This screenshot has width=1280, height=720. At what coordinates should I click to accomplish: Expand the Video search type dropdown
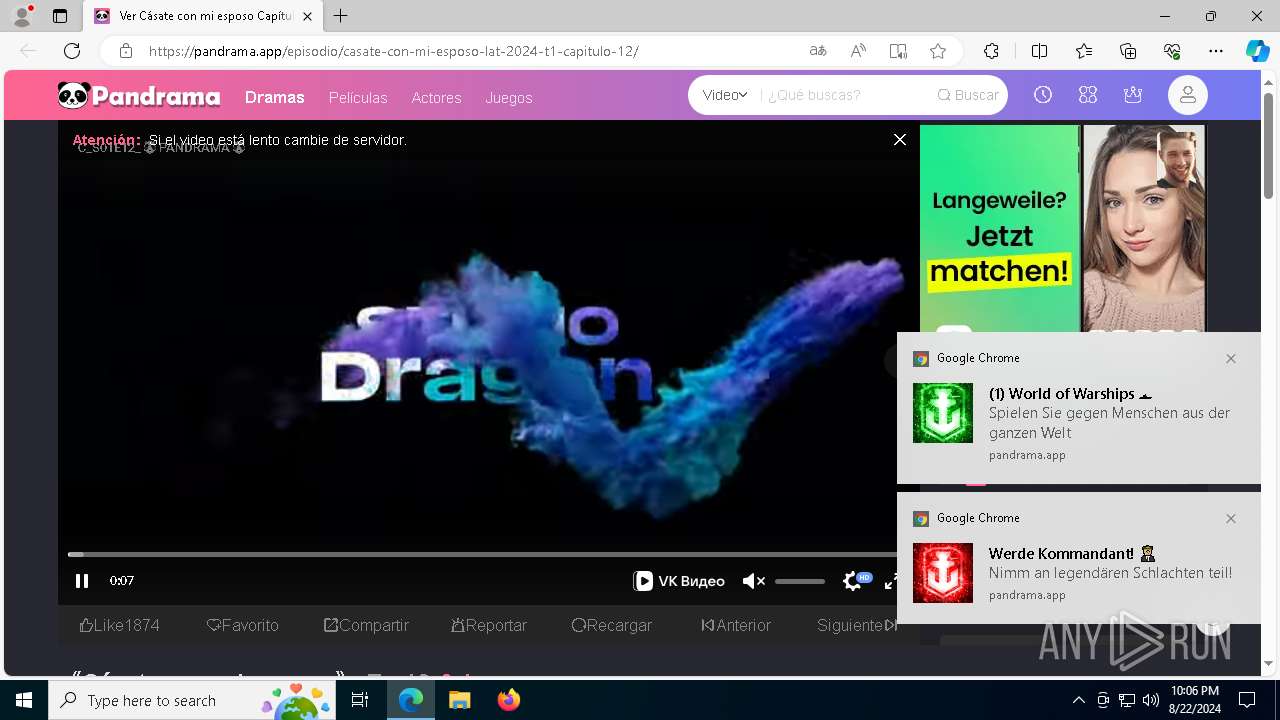[x=725, y=95]
